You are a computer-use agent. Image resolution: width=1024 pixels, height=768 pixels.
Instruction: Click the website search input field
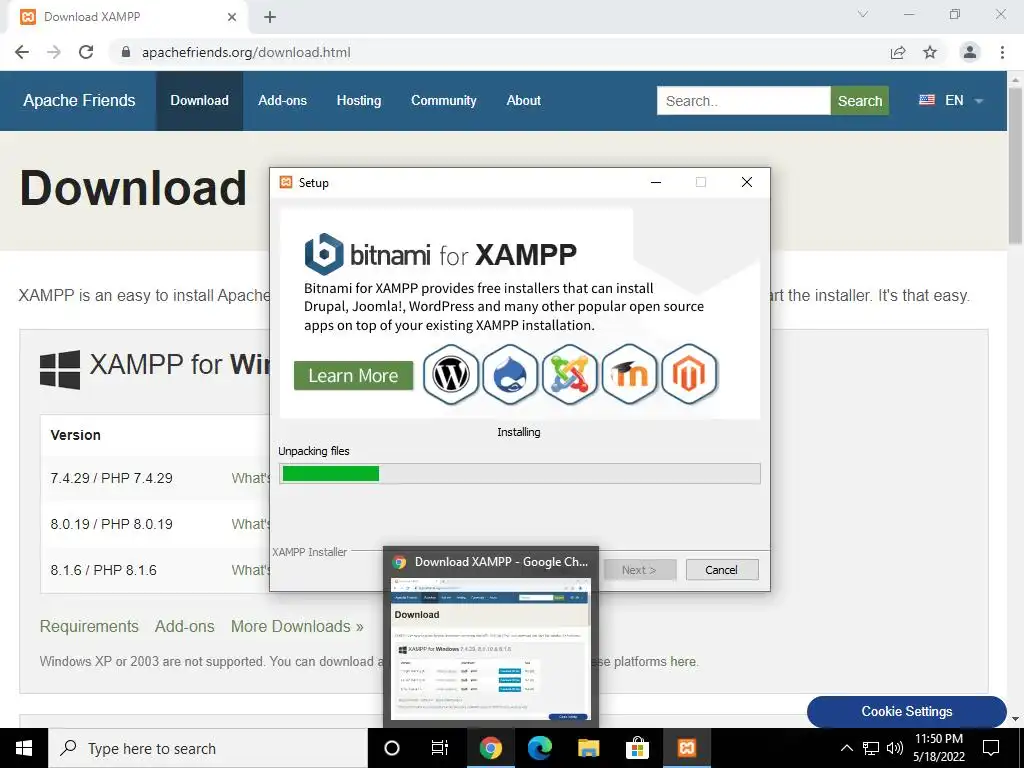coord(743,101)
